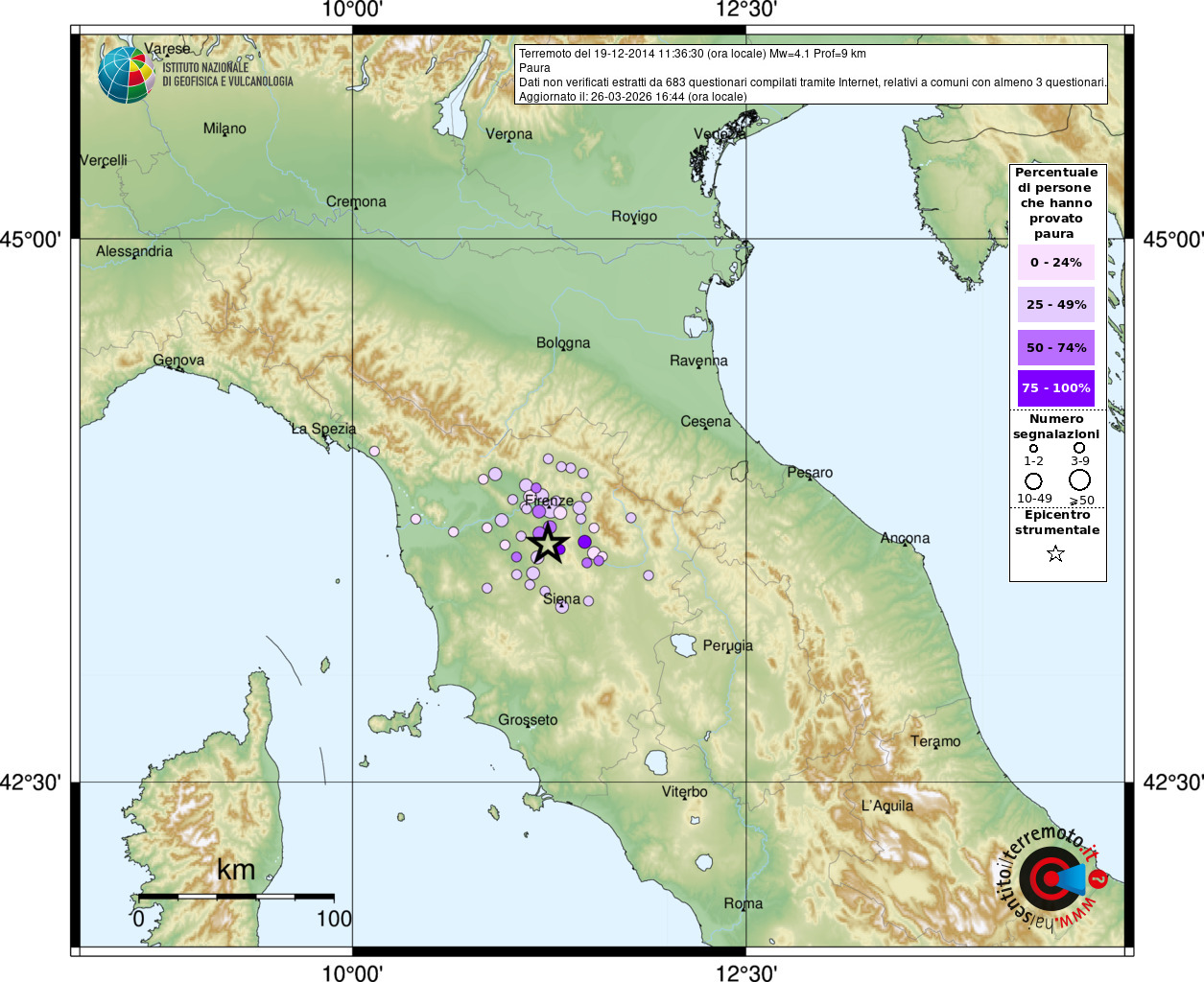Click the Verona city label
The image size is (1204, 982).
point(508,134)
